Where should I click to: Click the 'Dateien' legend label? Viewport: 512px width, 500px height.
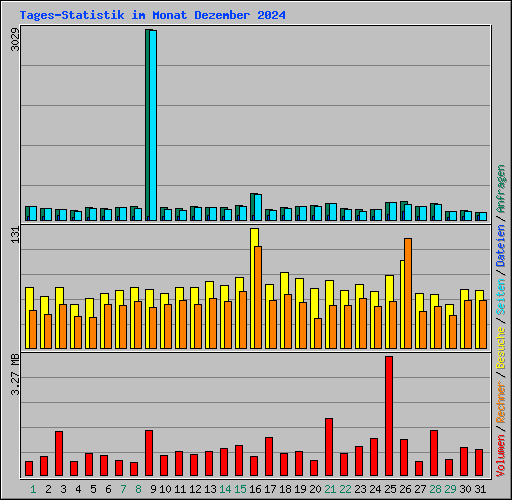pyautogui.click(x=501, y=246)
